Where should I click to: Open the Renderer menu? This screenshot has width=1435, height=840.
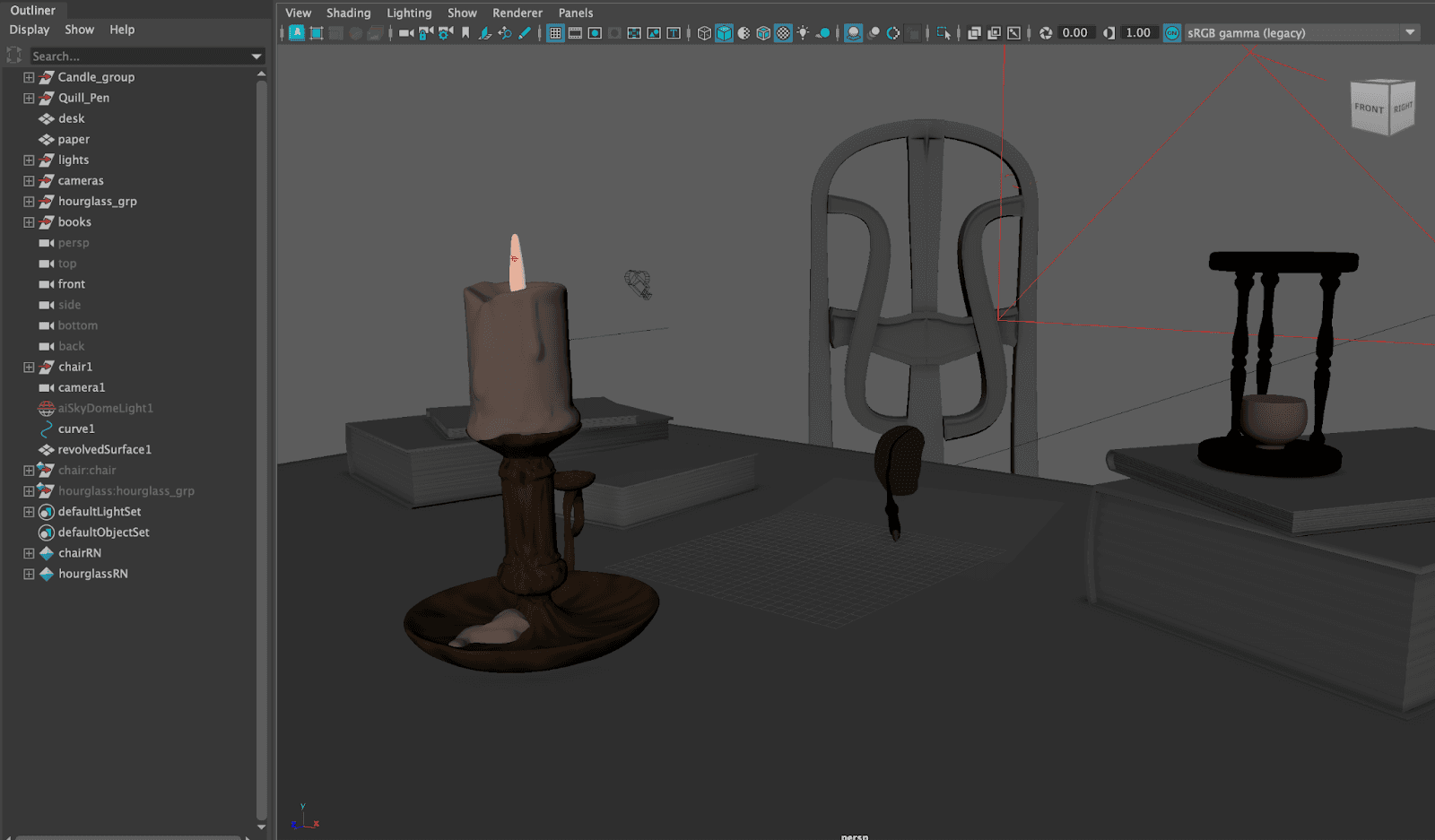[x=517, y=13]
